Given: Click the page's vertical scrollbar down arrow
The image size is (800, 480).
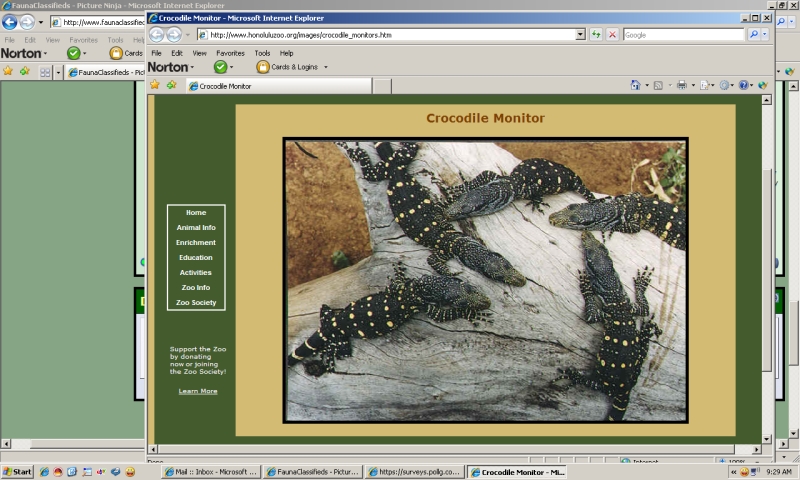Looking at the screenshot, I should (766, 439).
